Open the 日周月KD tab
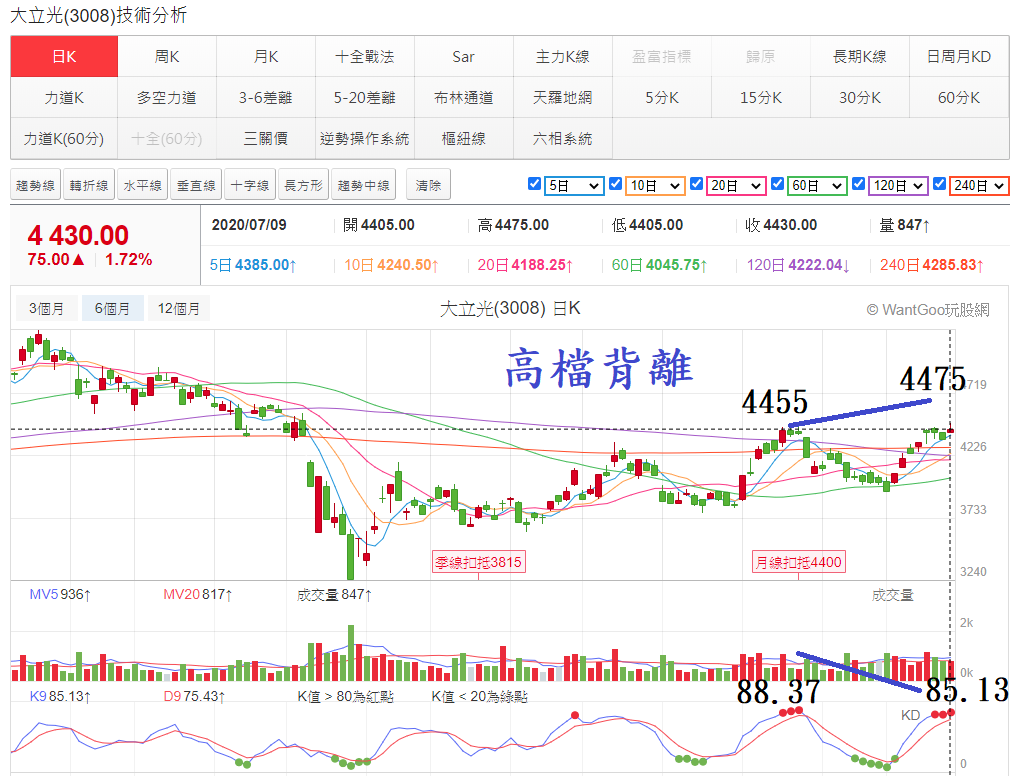1017x776 pixels. 959,56
